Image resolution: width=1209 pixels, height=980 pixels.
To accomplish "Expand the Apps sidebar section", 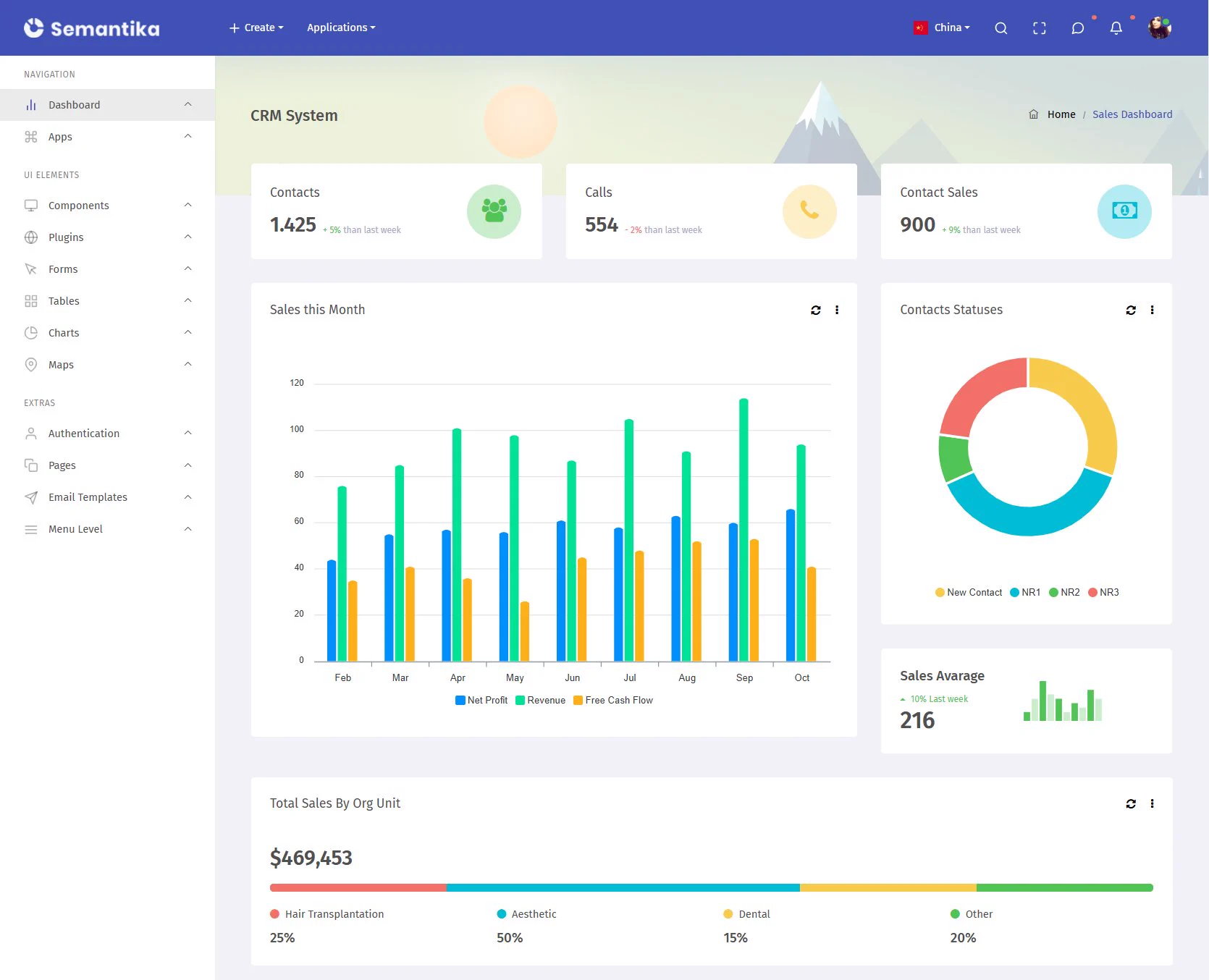I will tap(107, 137).
